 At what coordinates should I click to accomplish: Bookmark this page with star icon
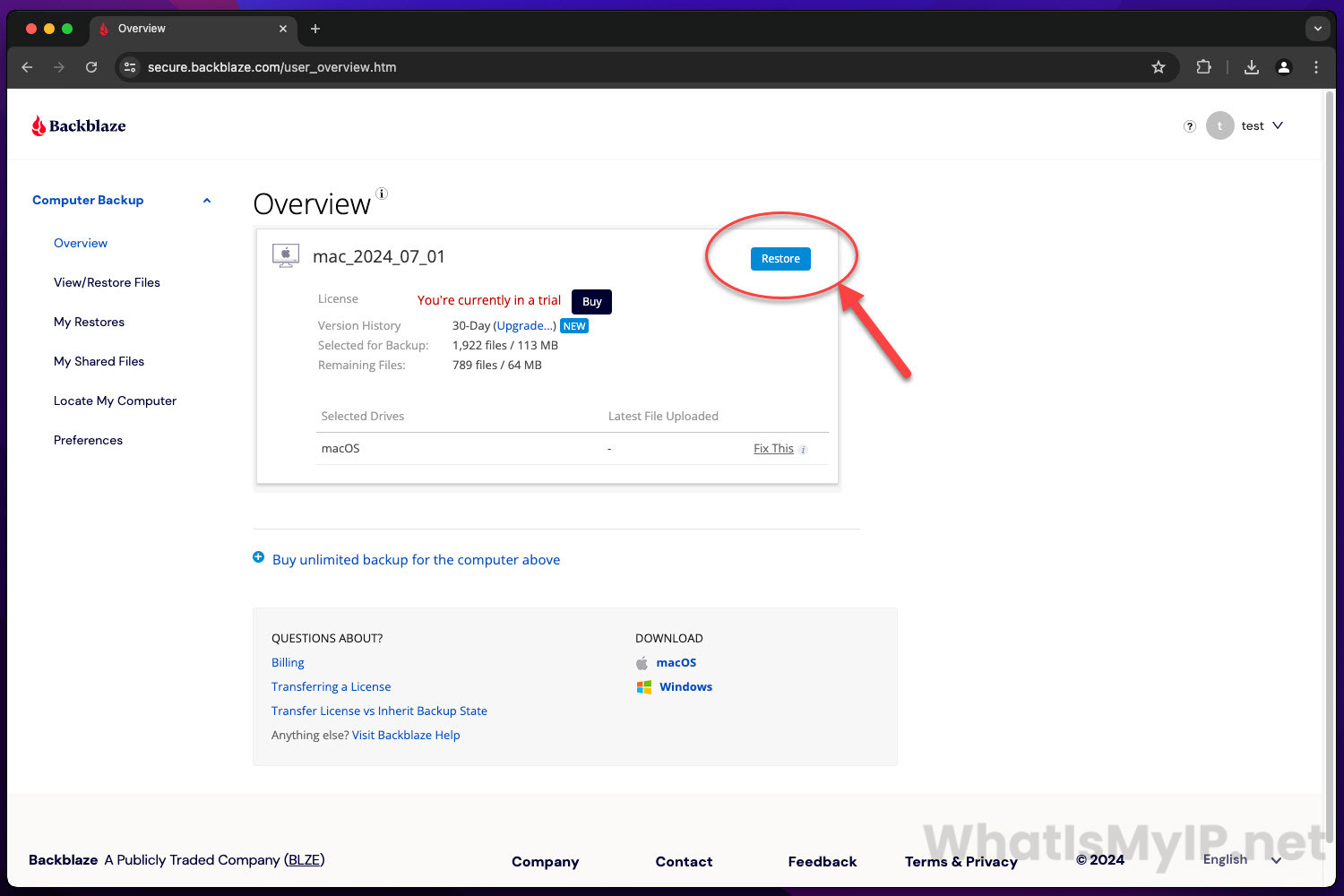(x=1159, y=67)
